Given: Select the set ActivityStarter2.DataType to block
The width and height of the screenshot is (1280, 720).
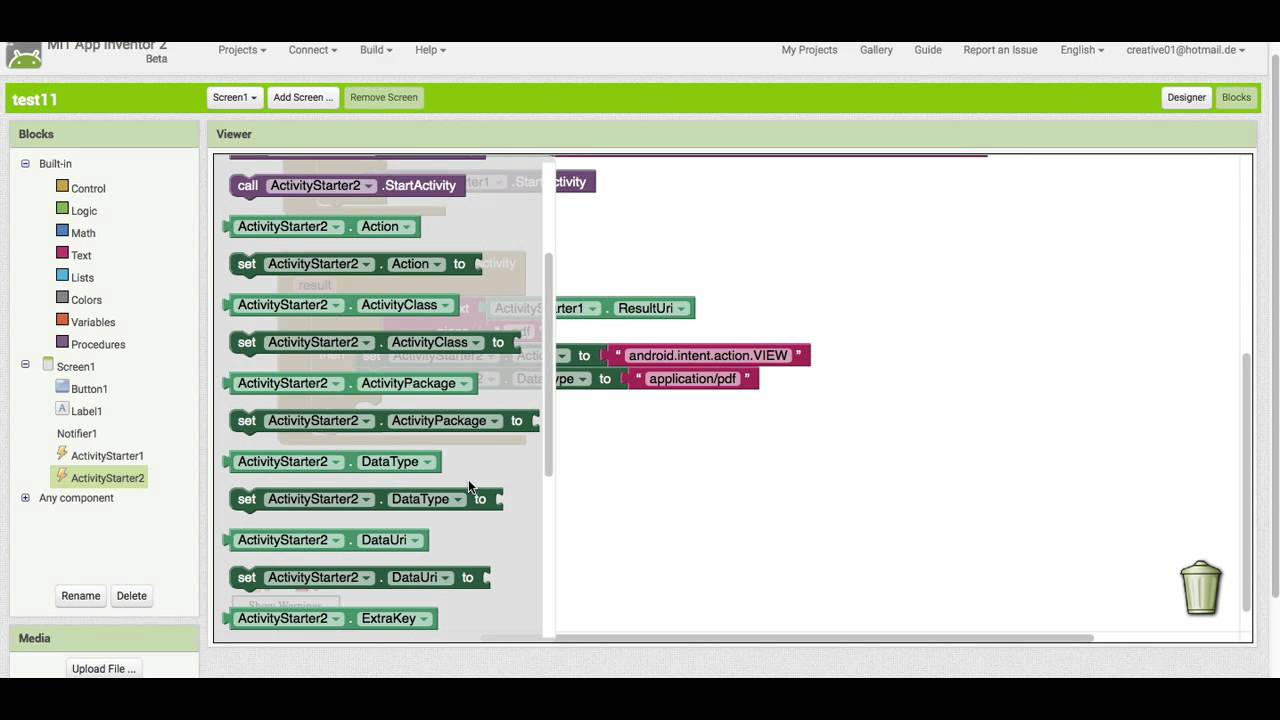Looking at the screenshot, I should pos(366,499).
